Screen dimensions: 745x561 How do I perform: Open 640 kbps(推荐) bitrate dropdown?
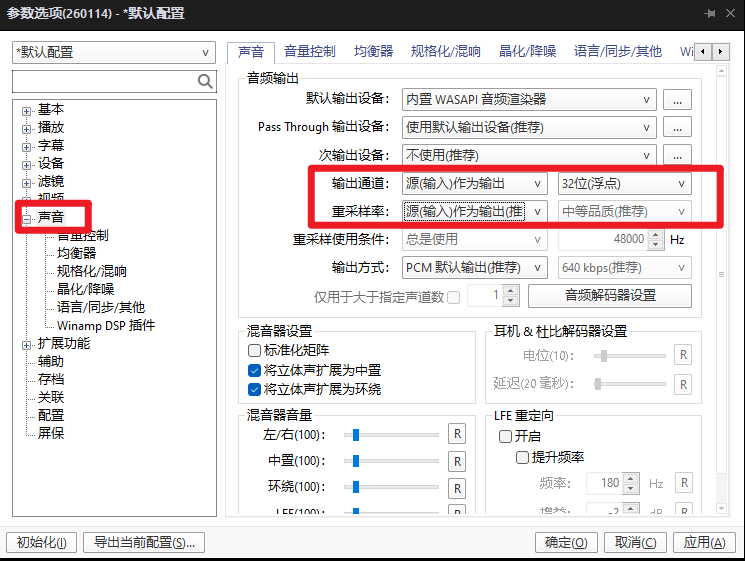pyautogui.click(x=625, y=268)
